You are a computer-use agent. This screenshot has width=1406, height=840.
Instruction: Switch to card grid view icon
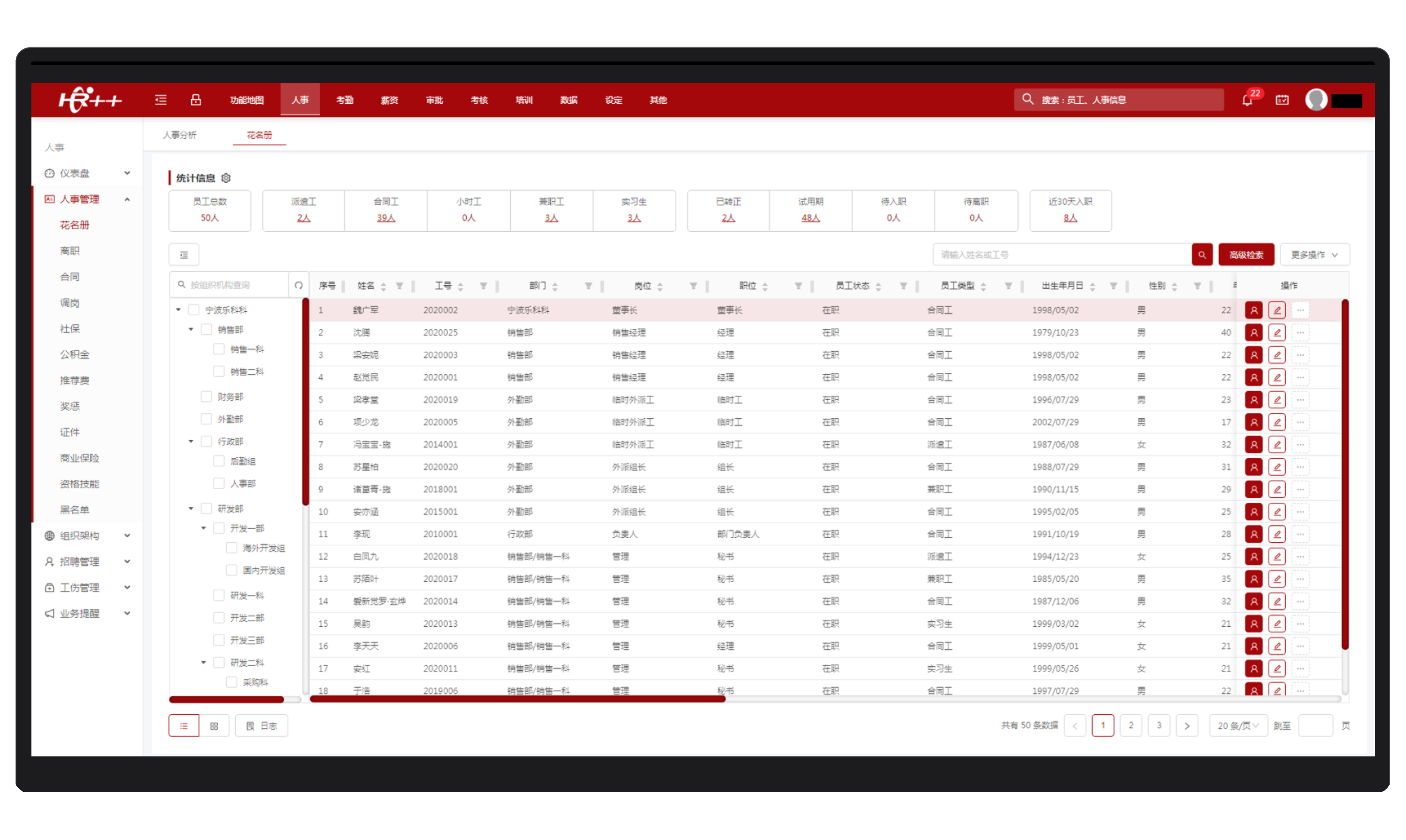pos(214,726)
